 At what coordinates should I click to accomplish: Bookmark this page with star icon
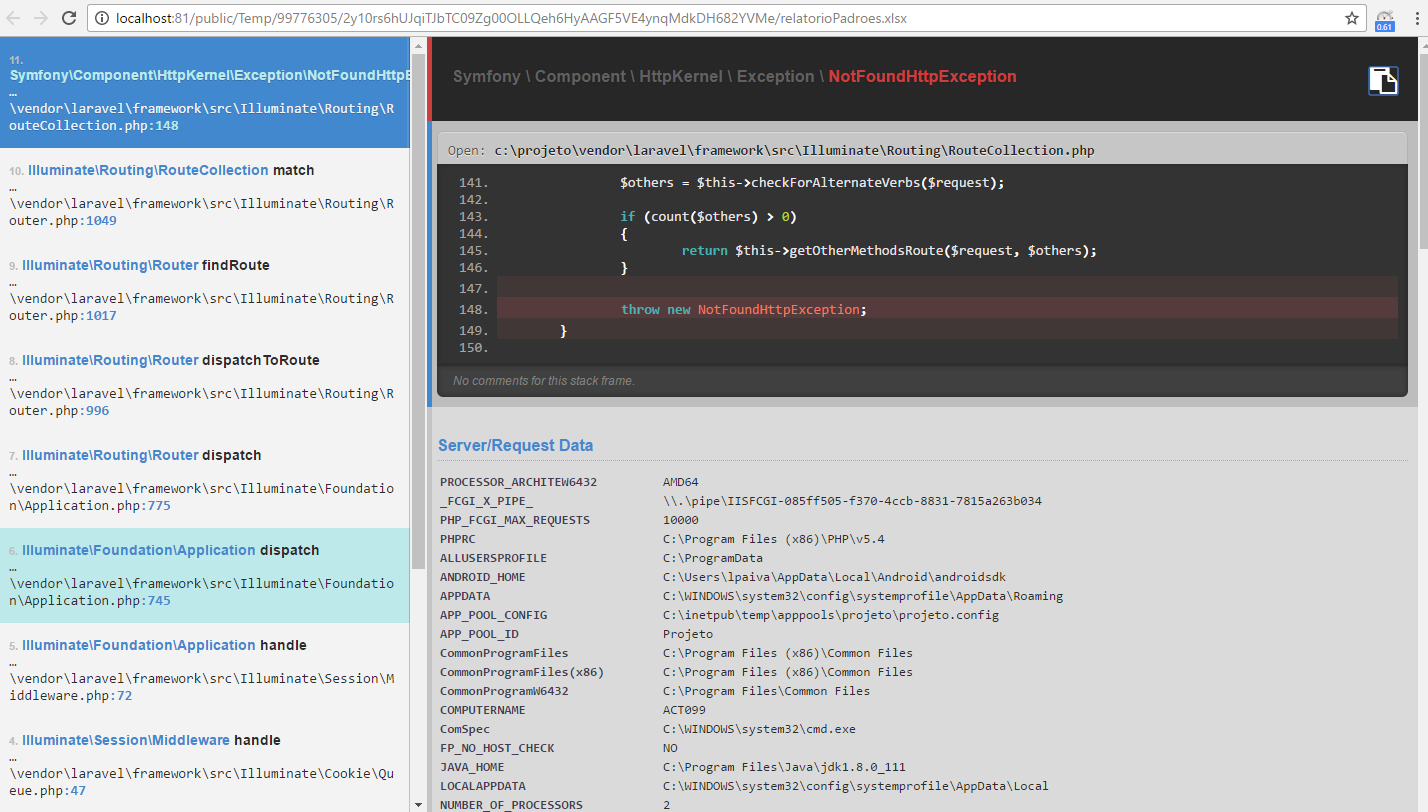(1351, 18)
